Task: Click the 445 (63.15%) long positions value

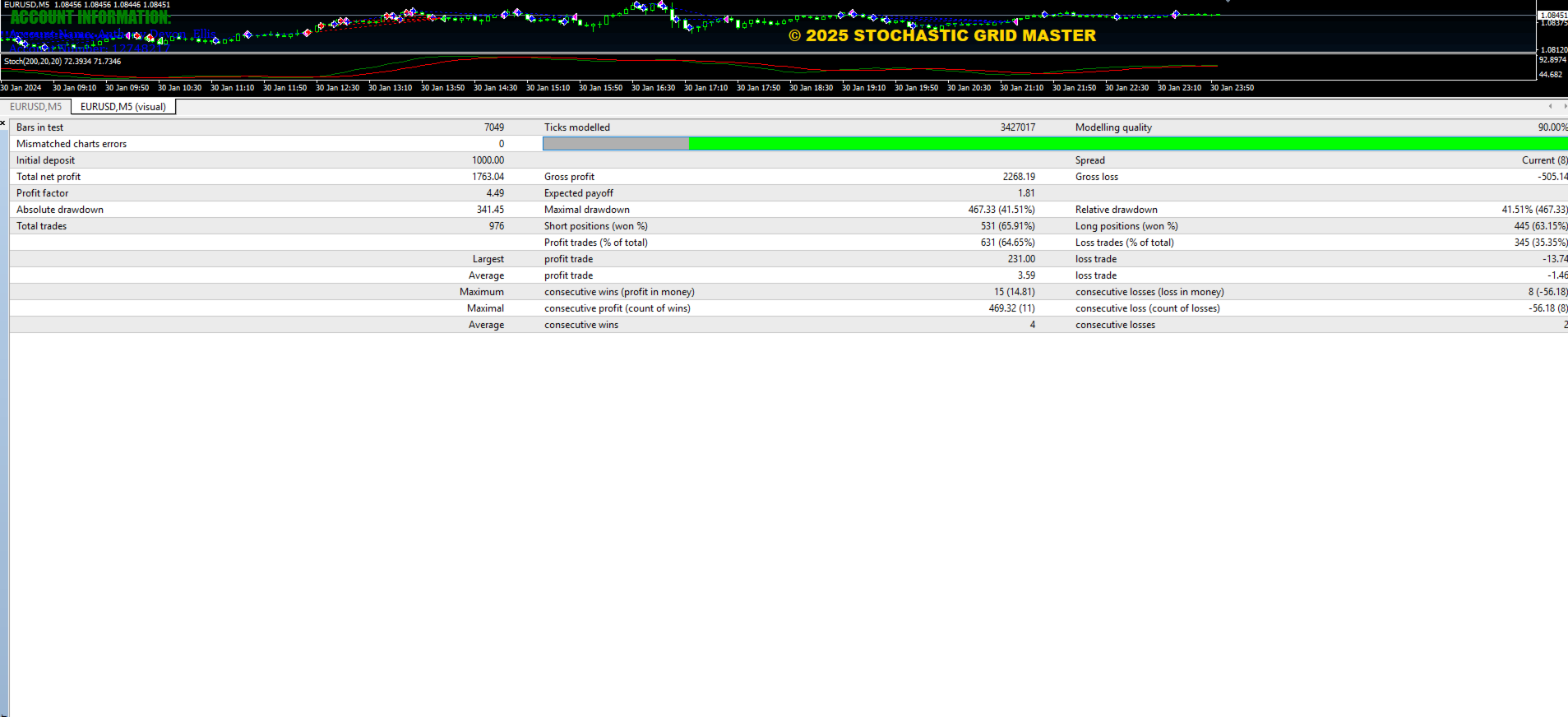Action: 1541,226
